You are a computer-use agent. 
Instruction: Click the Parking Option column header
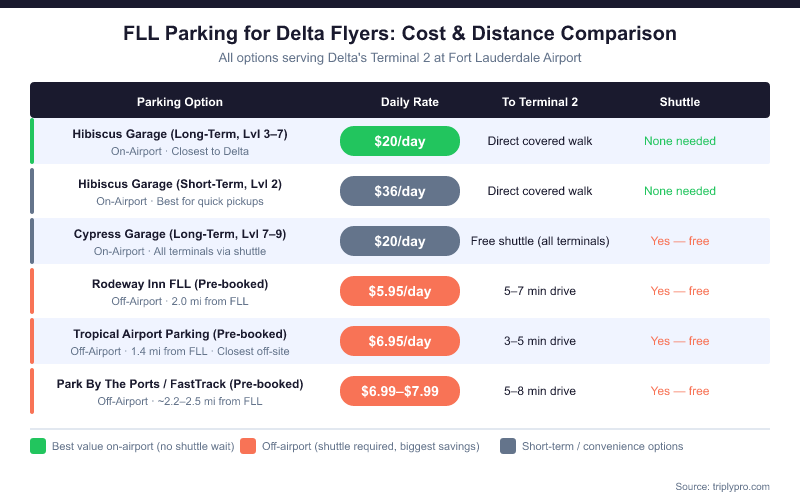tap(180, 102)
